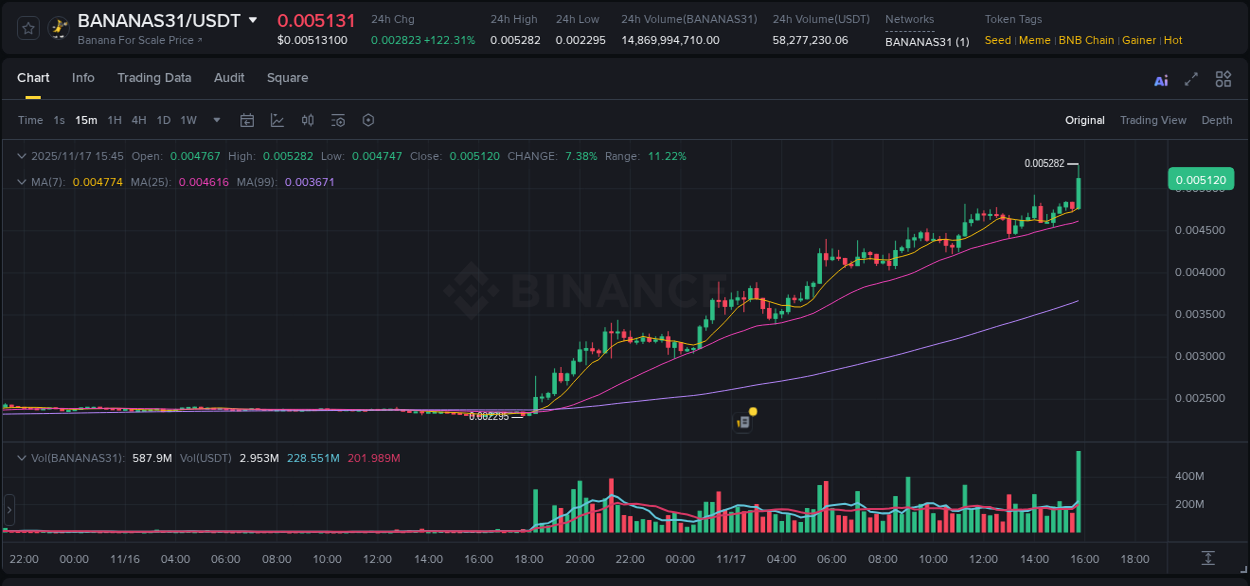Open the widgets grid panel
1250x586 pixels.
[x=1223, y=78]
